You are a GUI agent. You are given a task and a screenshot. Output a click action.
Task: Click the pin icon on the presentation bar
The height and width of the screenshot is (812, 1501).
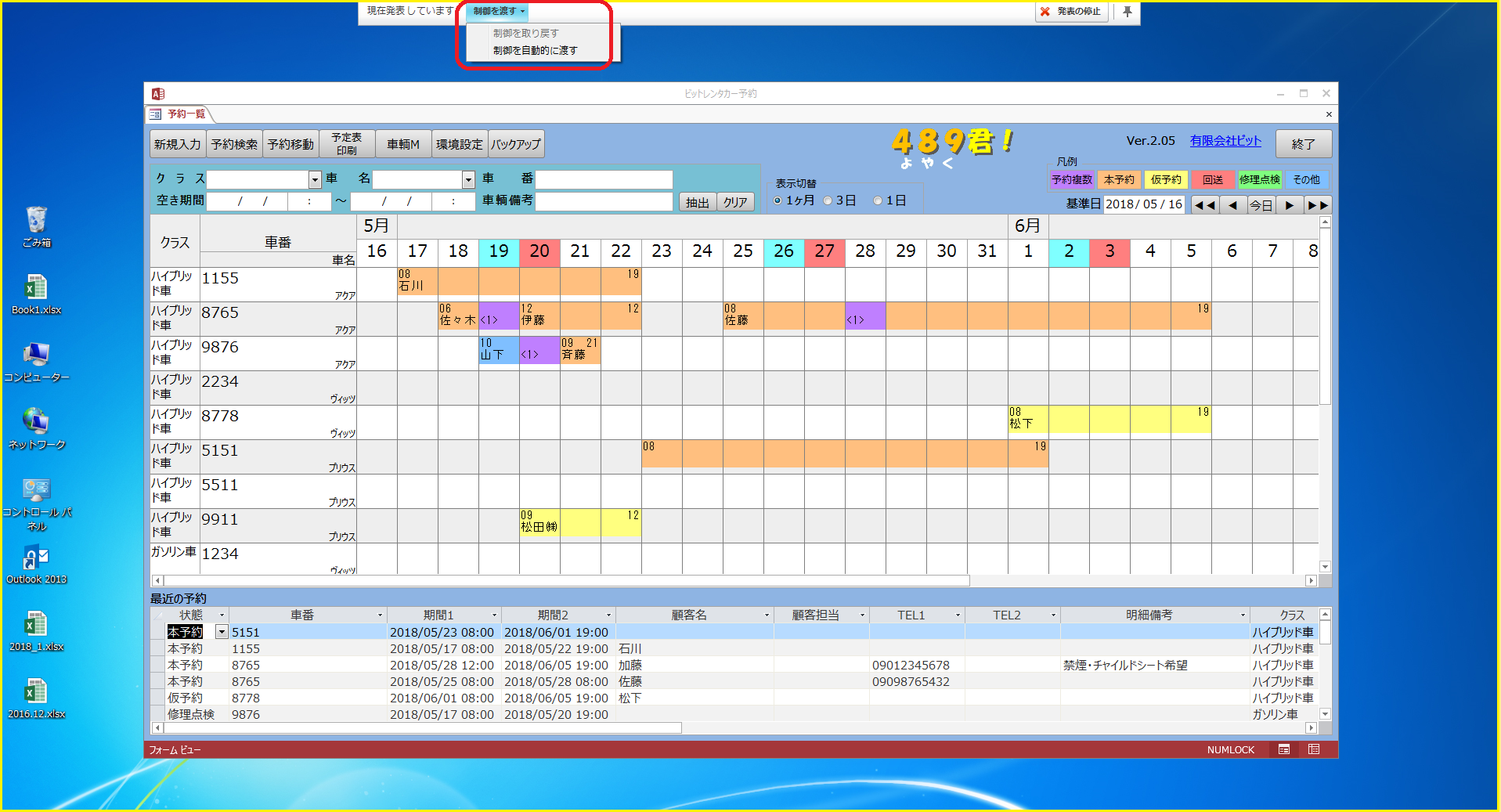click(x=1127, y=12)
